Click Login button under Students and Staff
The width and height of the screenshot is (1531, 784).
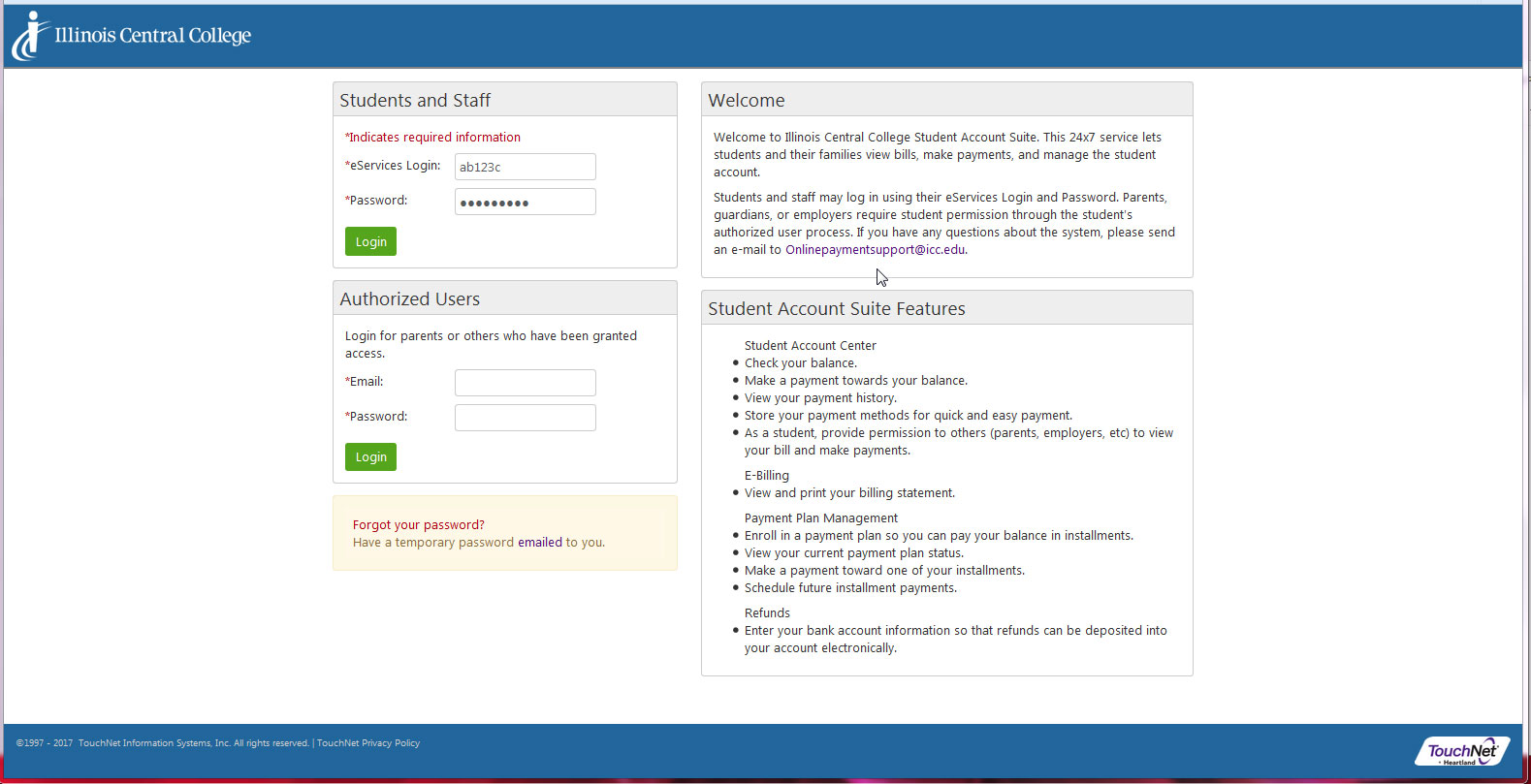point(370,241)
